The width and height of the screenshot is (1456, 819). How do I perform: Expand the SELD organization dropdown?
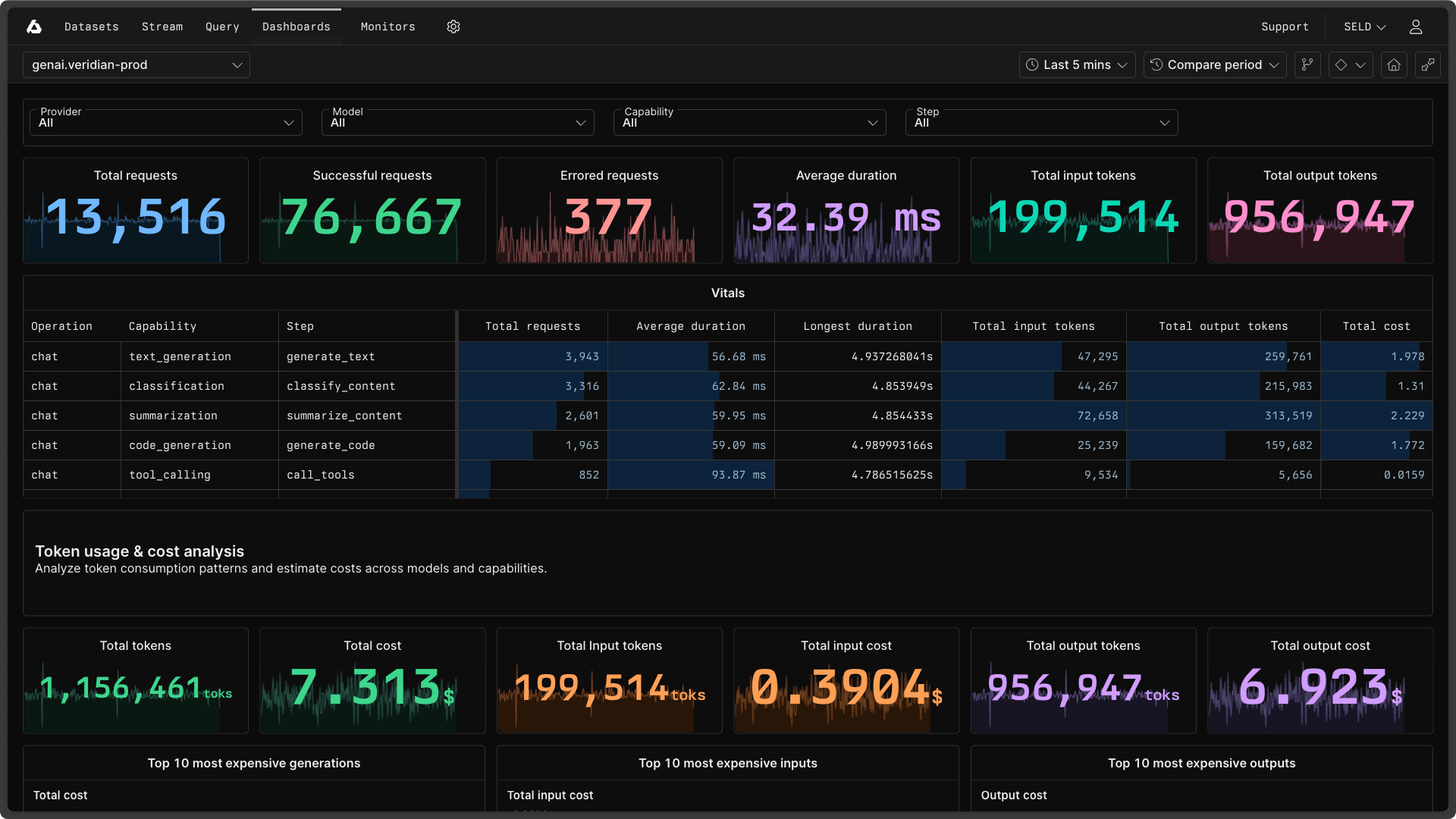tap(1363, 27)
